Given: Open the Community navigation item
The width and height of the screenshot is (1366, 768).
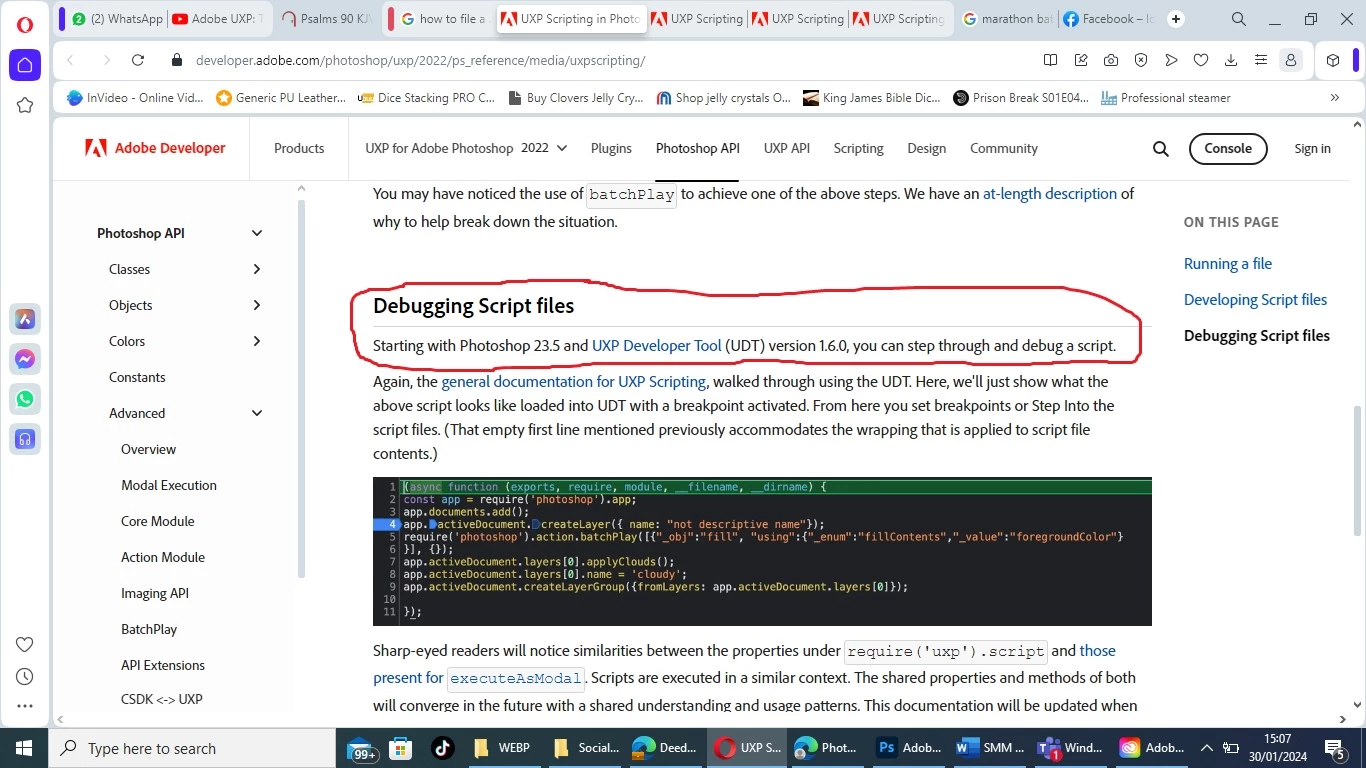Looking at the screenshot, I should click(x=1004, y=148).
